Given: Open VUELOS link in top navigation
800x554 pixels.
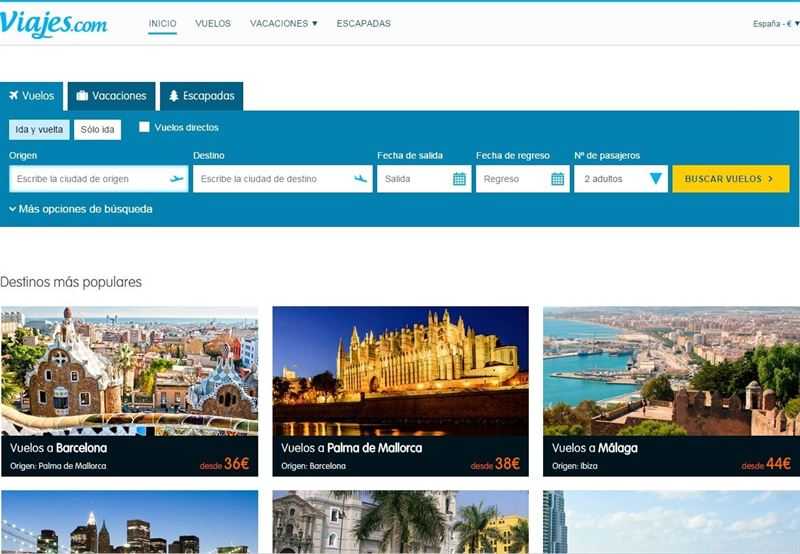Looking at the screenshot, I should pyautogui.click(x=213, y=23).
